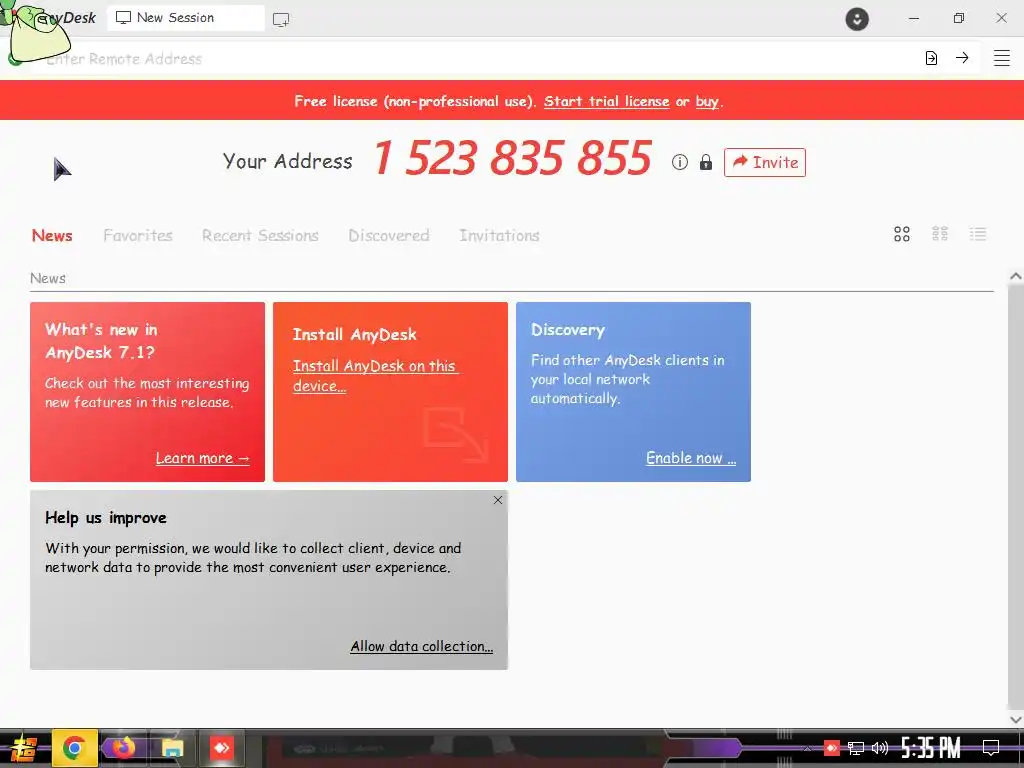Switch to small tiles view

[940, 234]
